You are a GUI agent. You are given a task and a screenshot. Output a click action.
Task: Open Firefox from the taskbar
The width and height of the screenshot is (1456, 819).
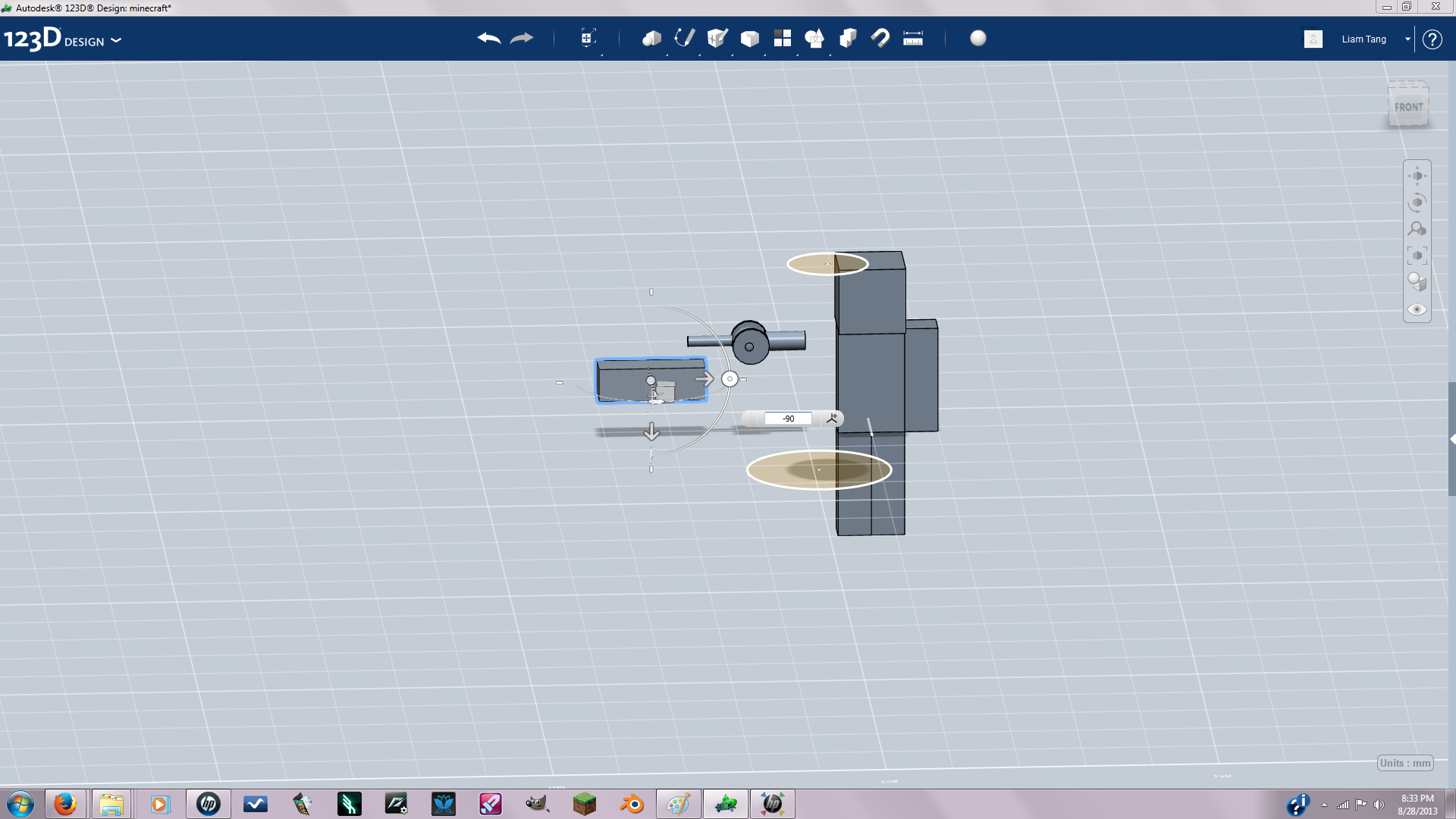click(x=64, y=804)
